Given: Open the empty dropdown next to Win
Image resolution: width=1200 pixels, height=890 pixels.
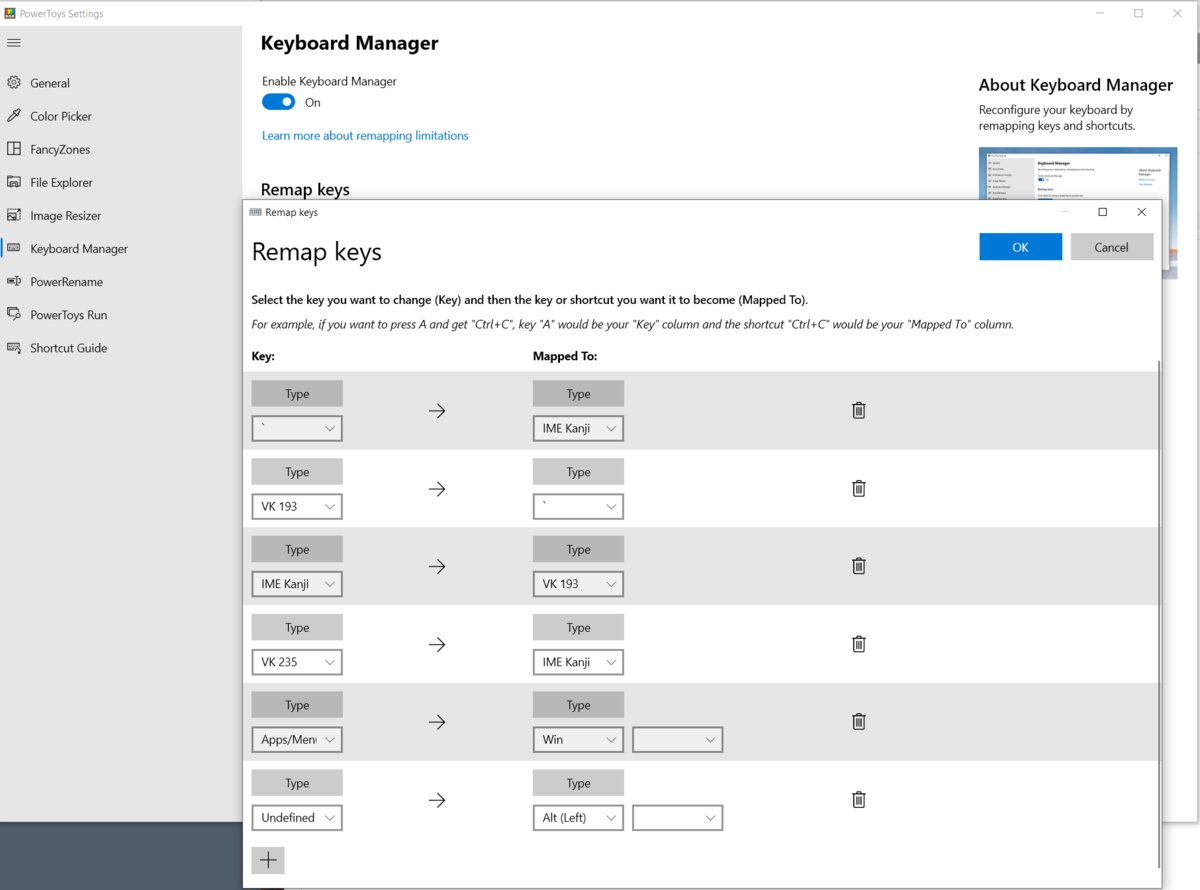Looking at the screenshot, I should pos(677,740).
